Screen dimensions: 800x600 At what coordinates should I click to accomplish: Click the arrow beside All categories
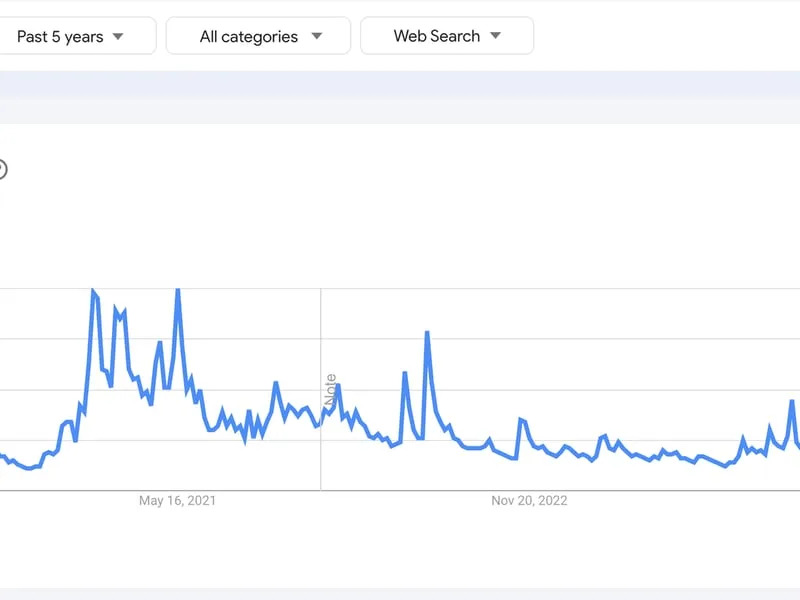click(317, 36)
